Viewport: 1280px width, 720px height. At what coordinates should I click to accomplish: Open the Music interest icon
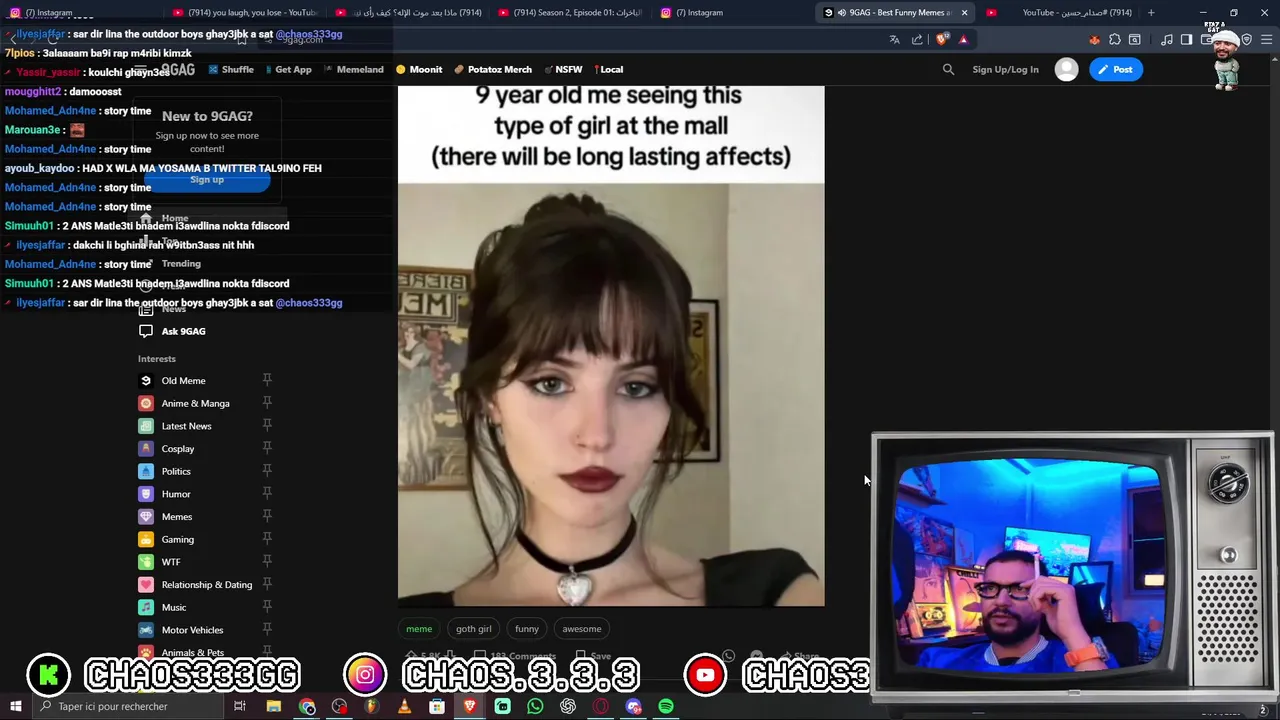point(146,607)
